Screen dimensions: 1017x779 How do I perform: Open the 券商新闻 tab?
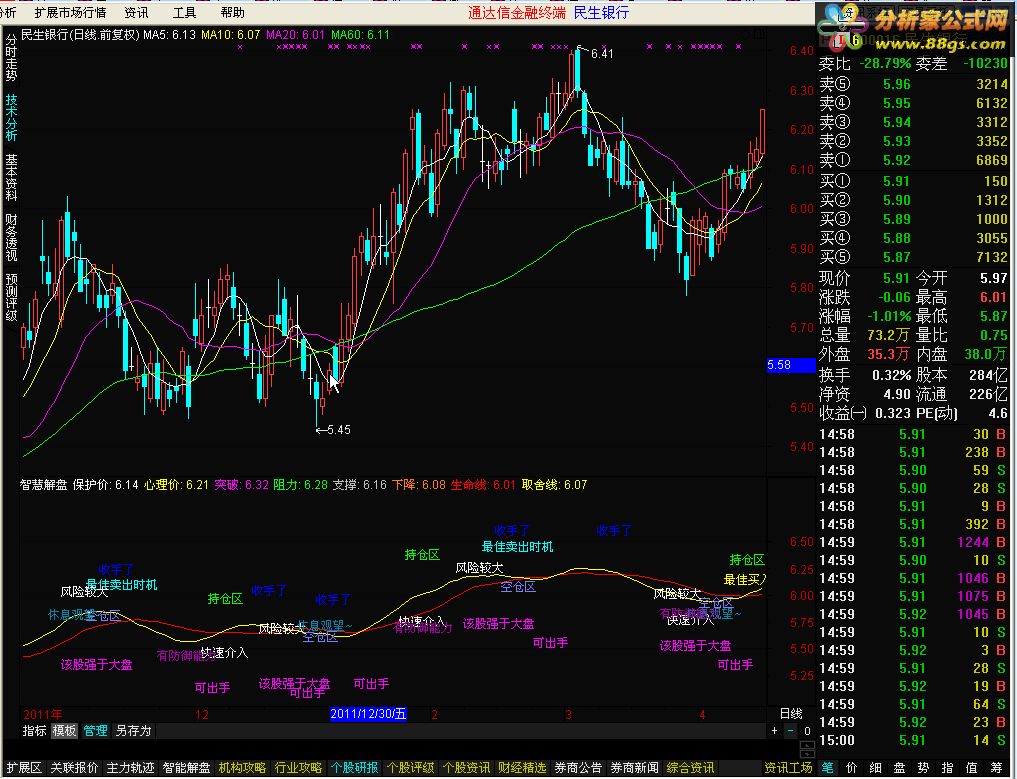(x=634, y=768)
